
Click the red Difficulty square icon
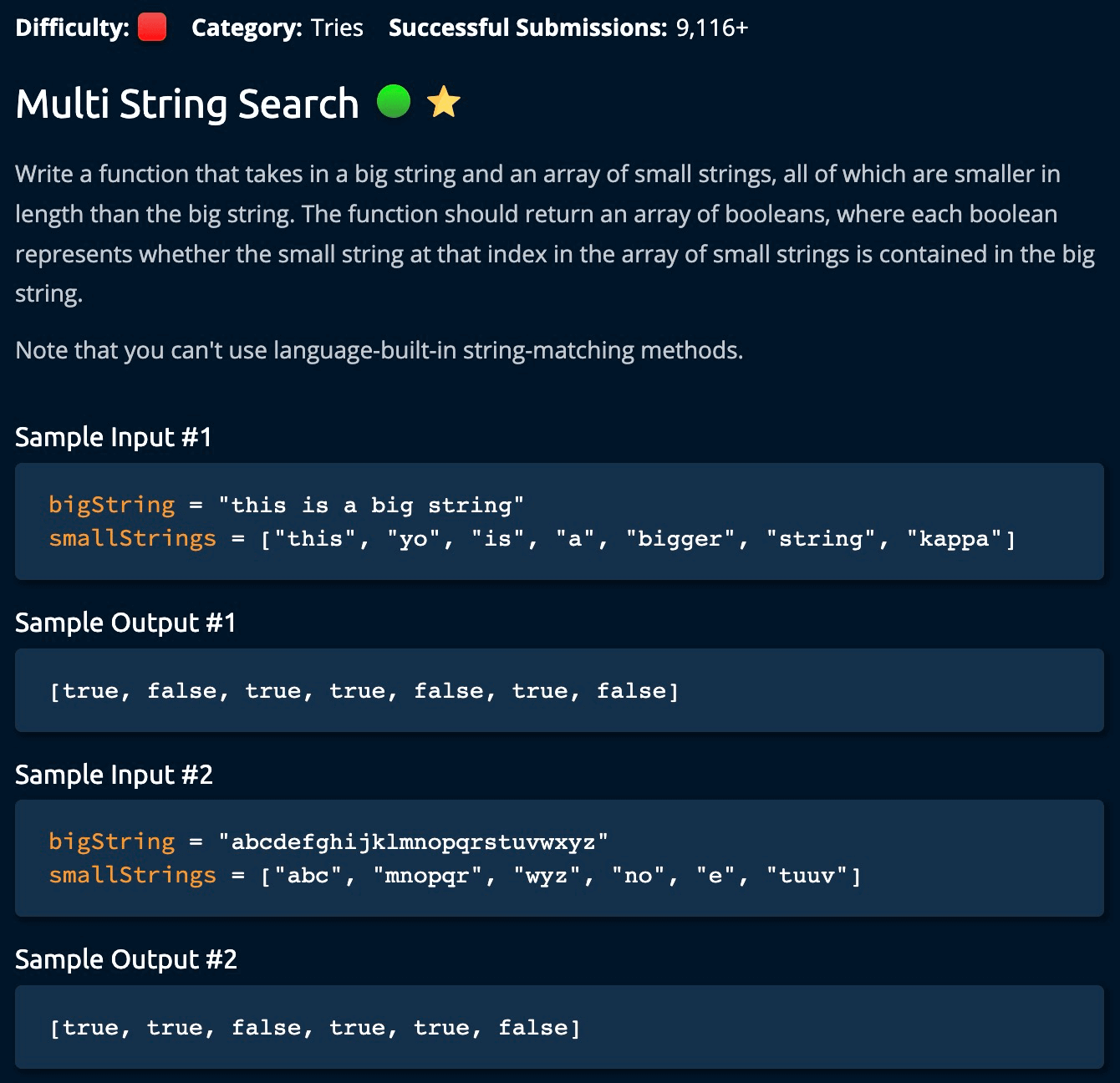click(x=151, y=28)
